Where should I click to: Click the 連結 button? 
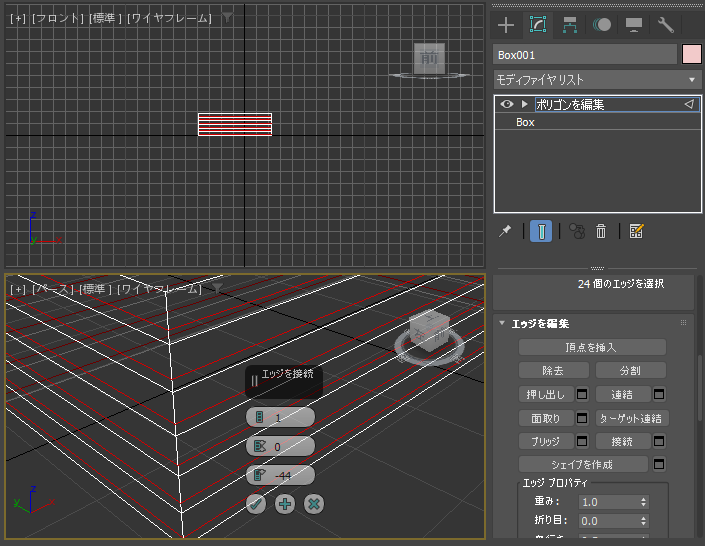623,394
